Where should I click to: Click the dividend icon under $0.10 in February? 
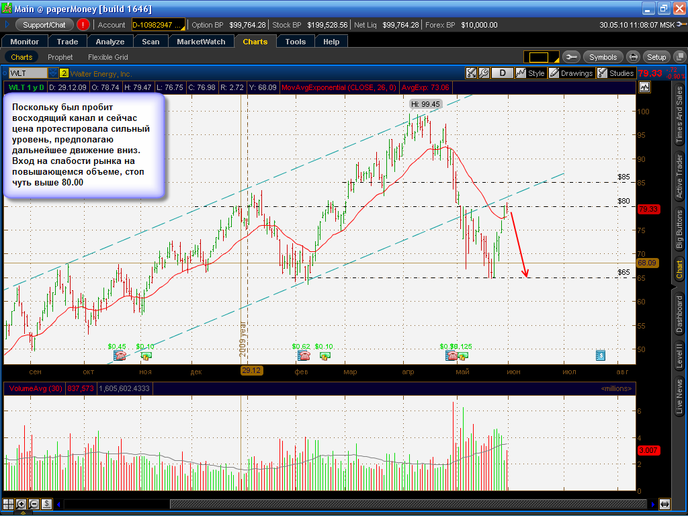click(325, 356)
